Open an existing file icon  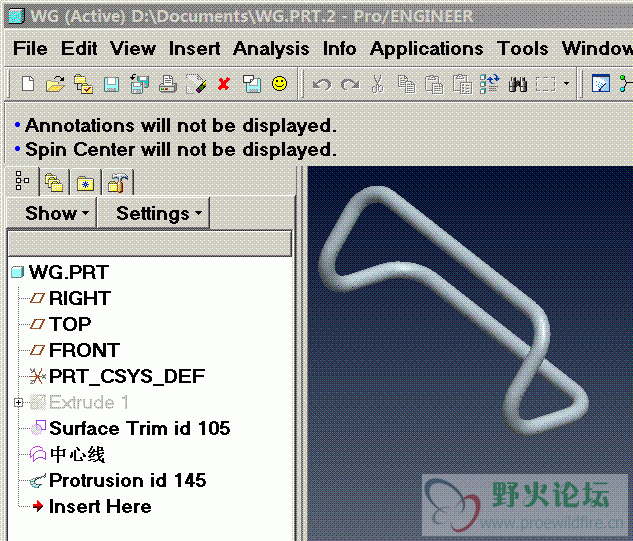tap(55, 84)
